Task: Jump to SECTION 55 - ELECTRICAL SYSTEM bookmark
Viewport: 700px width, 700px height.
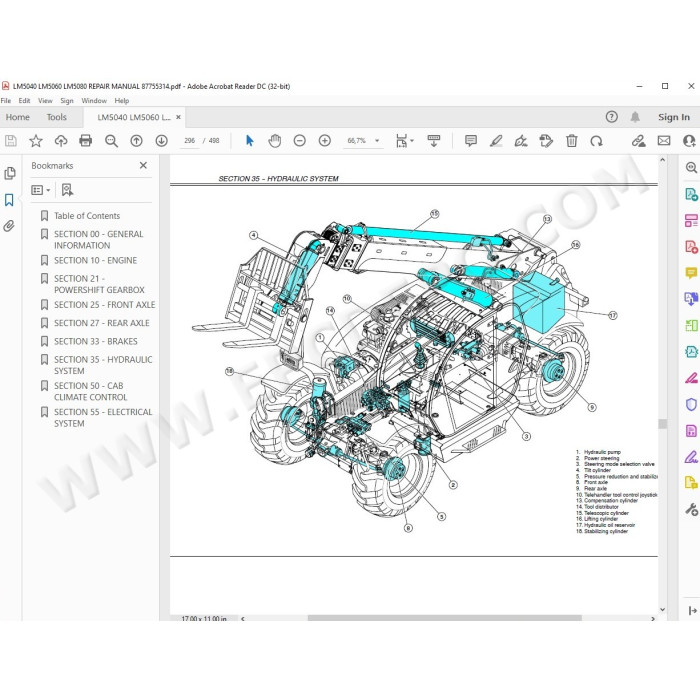Action: (x=103, y=418)
